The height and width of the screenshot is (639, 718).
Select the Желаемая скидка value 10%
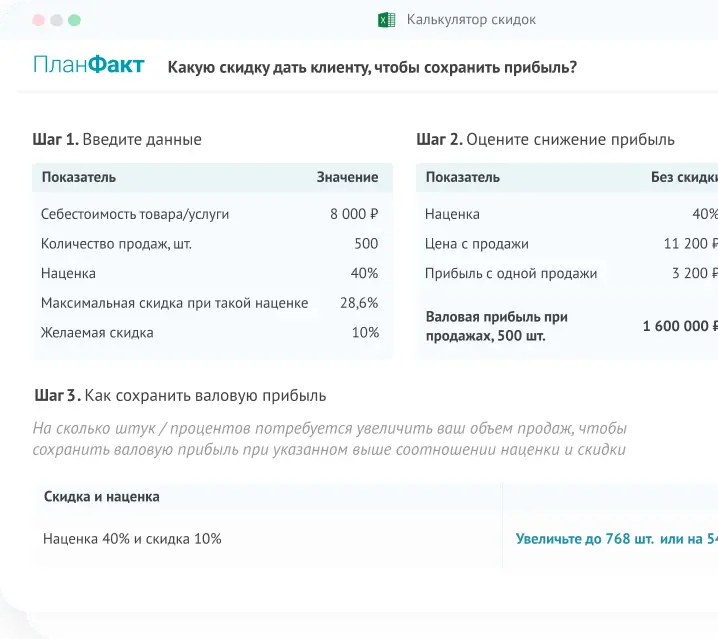(x=365, y=332)
